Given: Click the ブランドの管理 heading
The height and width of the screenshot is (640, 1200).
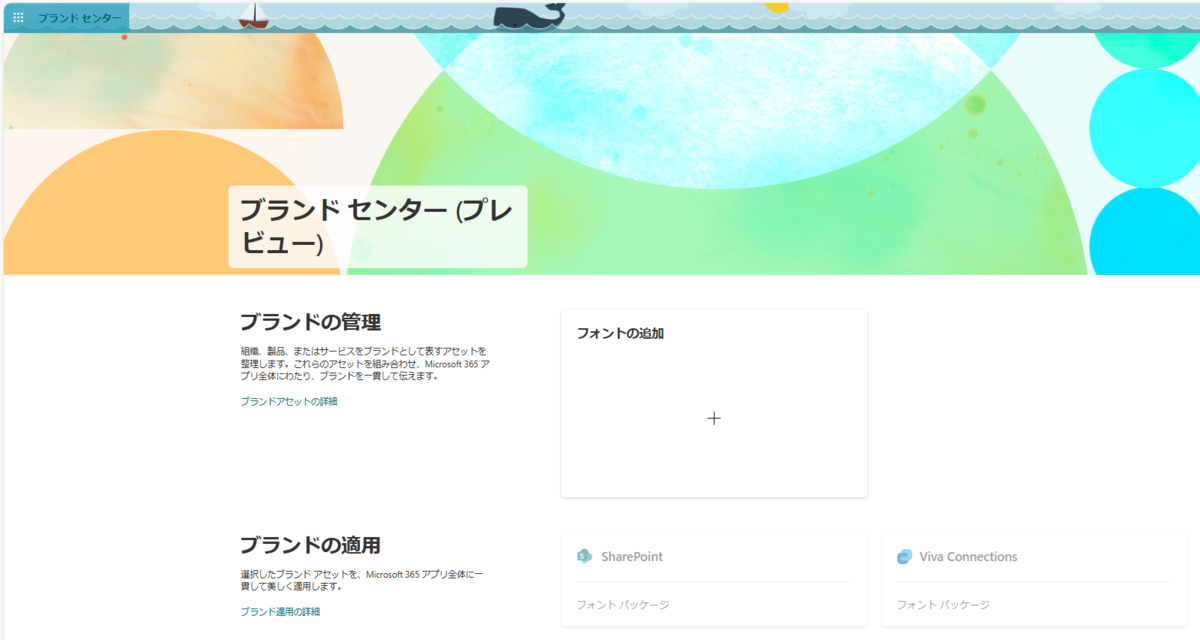Looking at the screenshot, I should [310, 322].
